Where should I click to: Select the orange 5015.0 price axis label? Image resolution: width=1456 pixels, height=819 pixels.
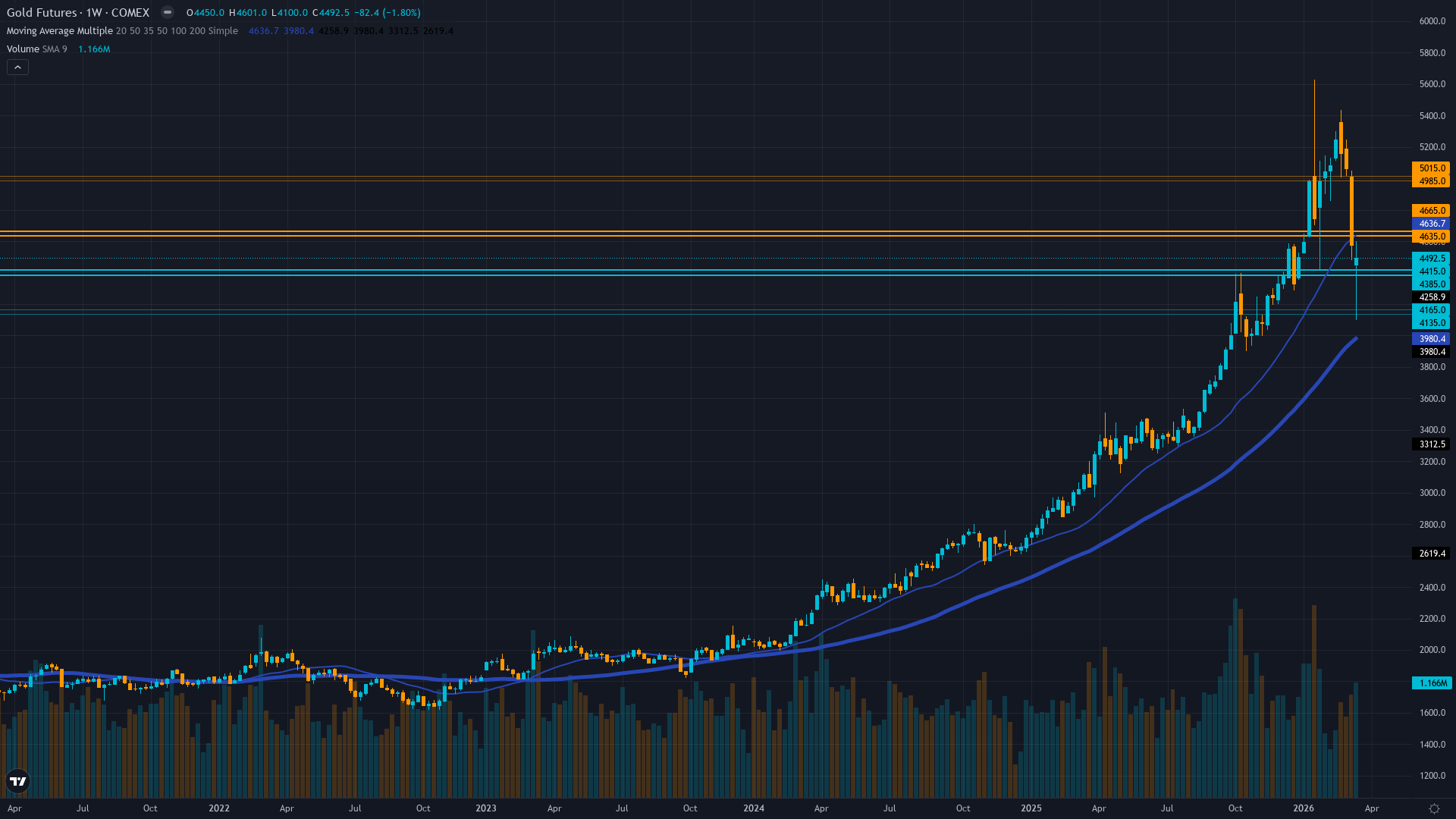(1431, 168)
